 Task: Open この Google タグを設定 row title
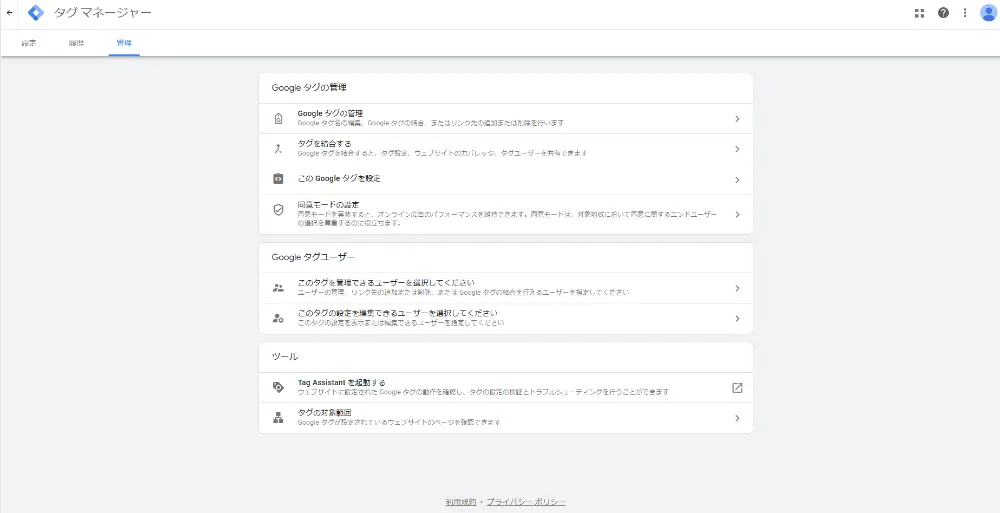pos(339,179)
